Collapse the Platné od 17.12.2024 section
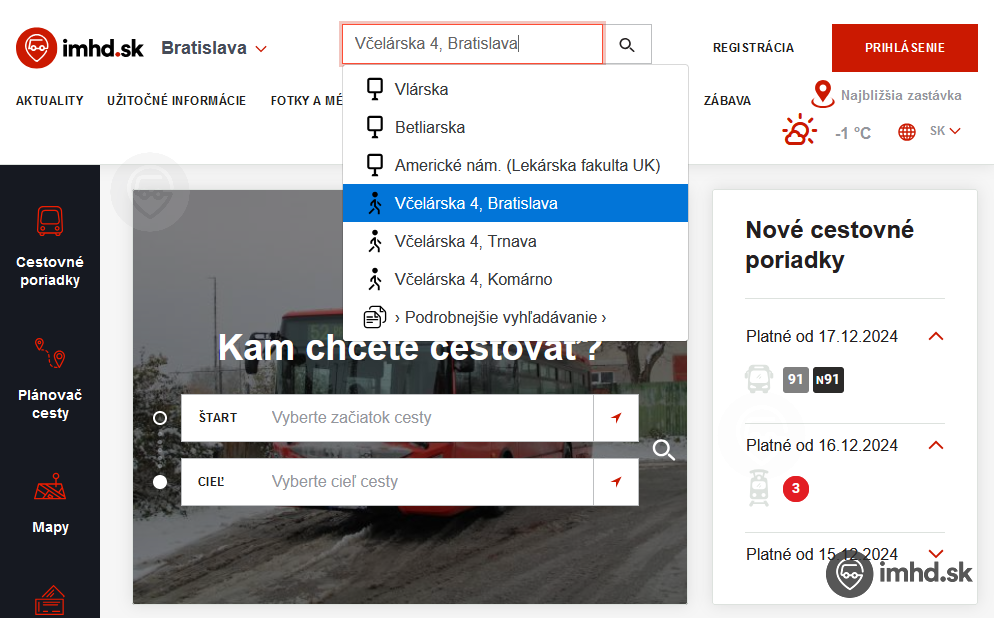Viewport: 994px width, 618px height. pos(936,336)
